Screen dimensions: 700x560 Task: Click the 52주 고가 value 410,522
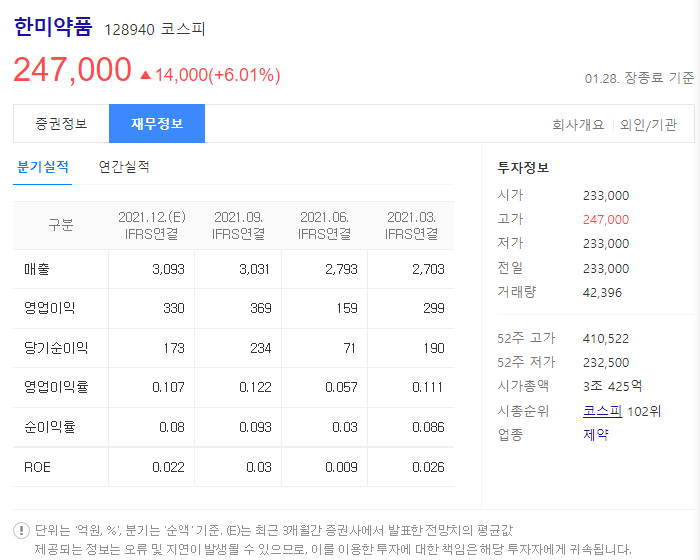(x=606, y=339)
